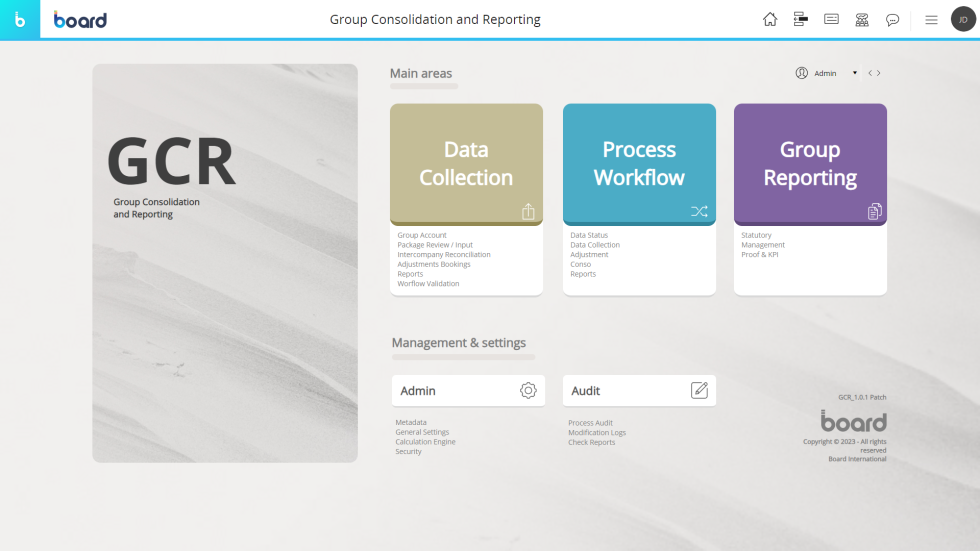
Task: Open the hamburger menu
Action: coord(931,19)
